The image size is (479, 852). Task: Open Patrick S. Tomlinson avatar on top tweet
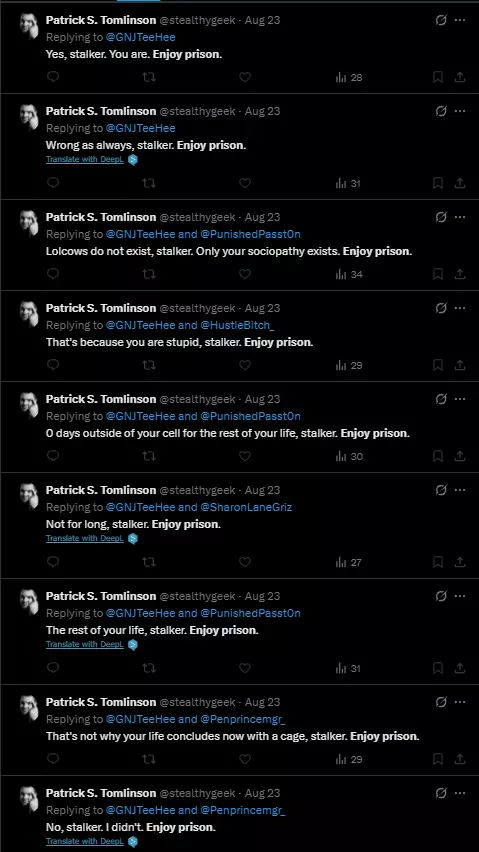pyautogui.click(x=29, y=26)
